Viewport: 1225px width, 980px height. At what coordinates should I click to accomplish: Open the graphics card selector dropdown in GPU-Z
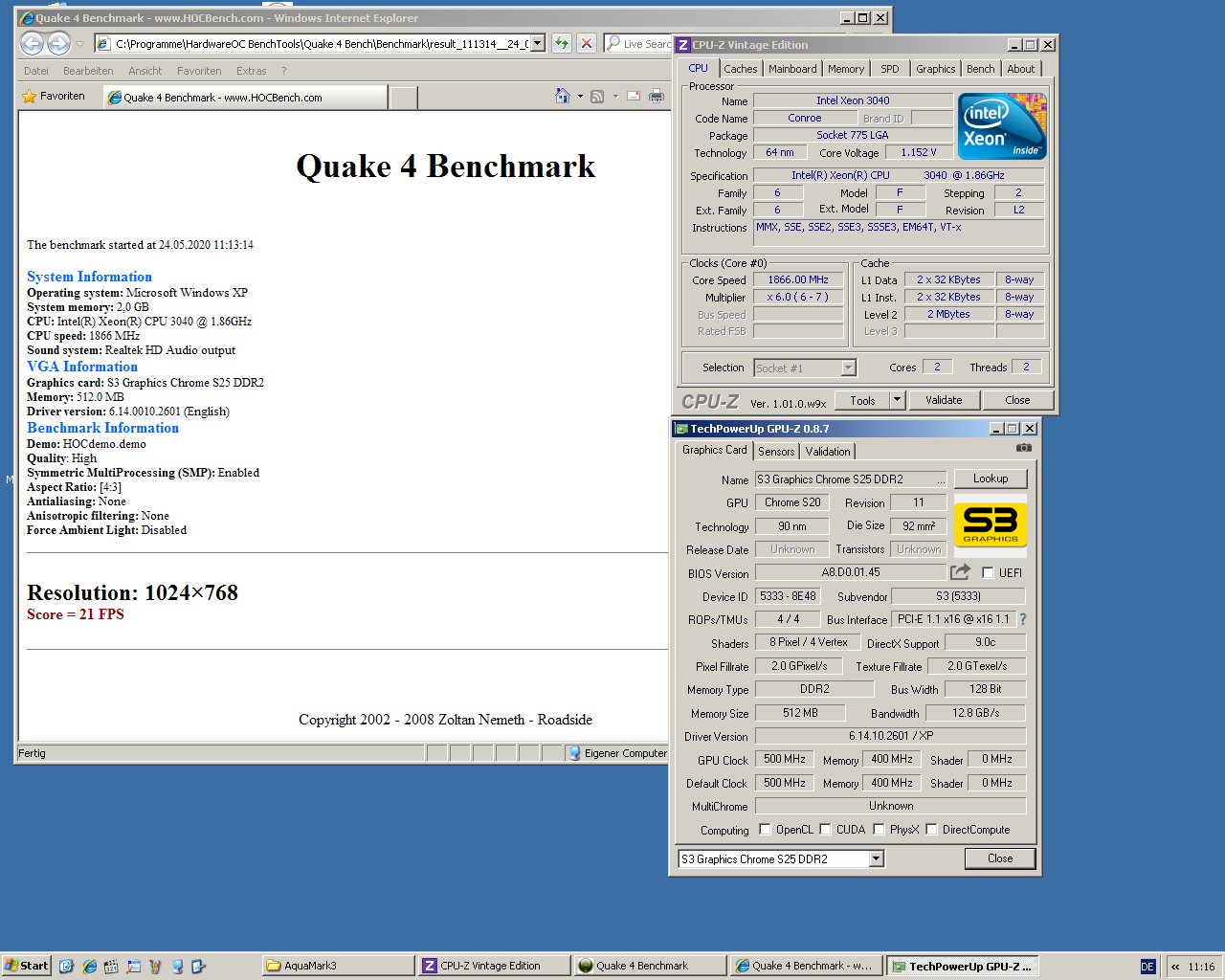point(876,859)
